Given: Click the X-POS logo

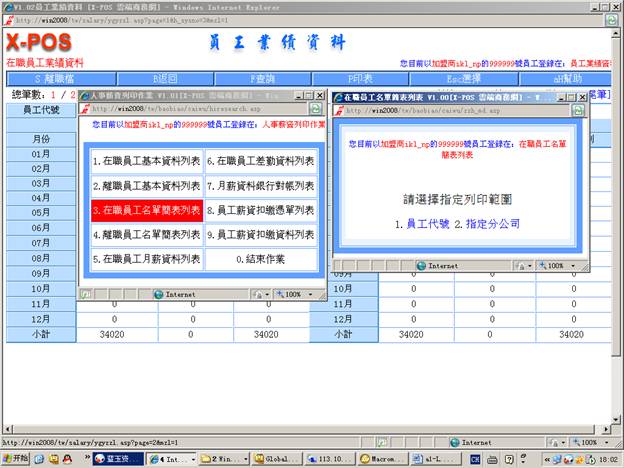Looking at the screenshot, I should coord(38,43).
